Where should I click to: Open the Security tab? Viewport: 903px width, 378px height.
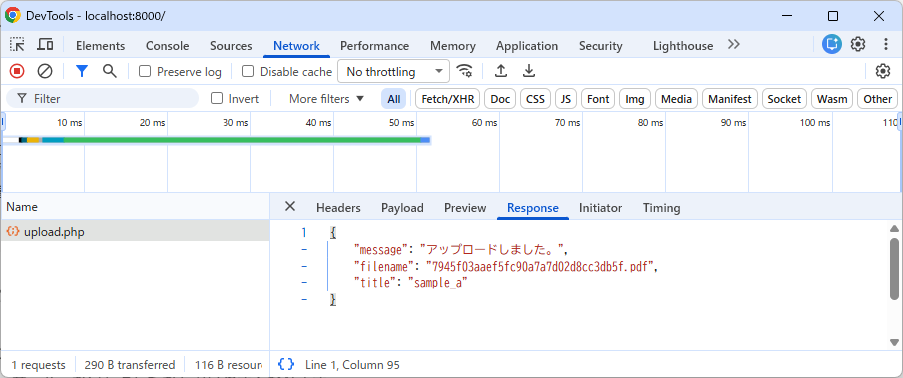point(601,46)
